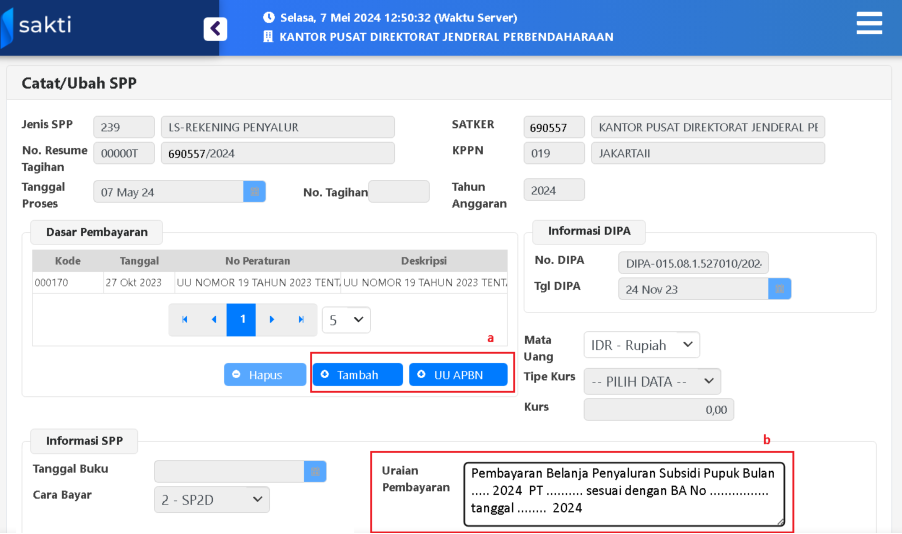This screenshot has width=902, height=534.
Task: Open the Tgl DIPA calendar picker
Action: coord(780,288)
